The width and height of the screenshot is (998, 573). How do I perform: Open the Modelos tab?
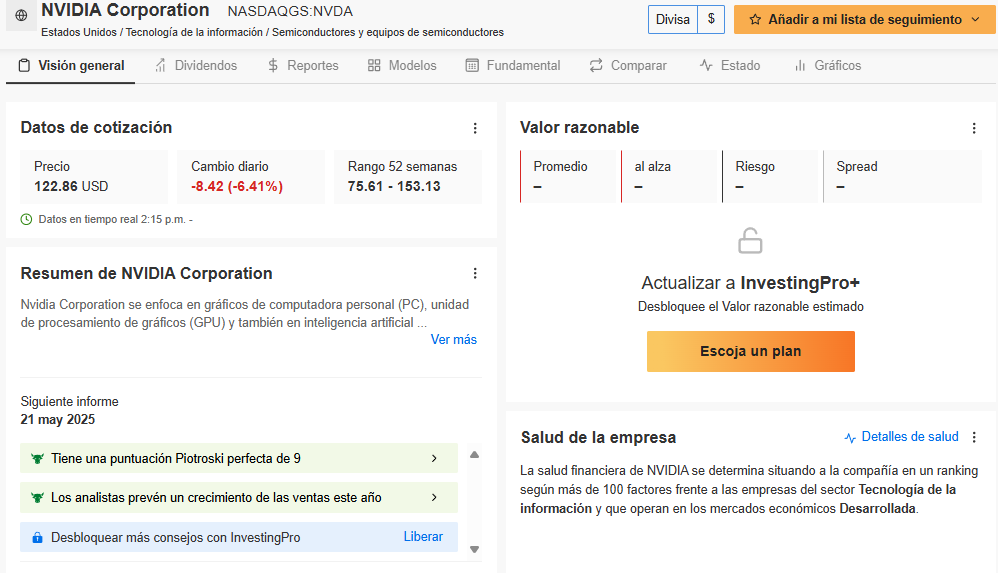click(402, 66)
